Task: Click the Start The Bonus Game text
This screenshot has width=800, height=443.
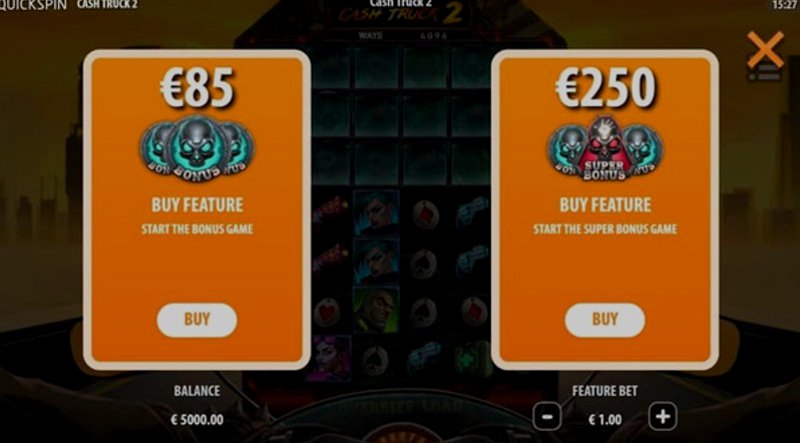Action: [197, 229]
